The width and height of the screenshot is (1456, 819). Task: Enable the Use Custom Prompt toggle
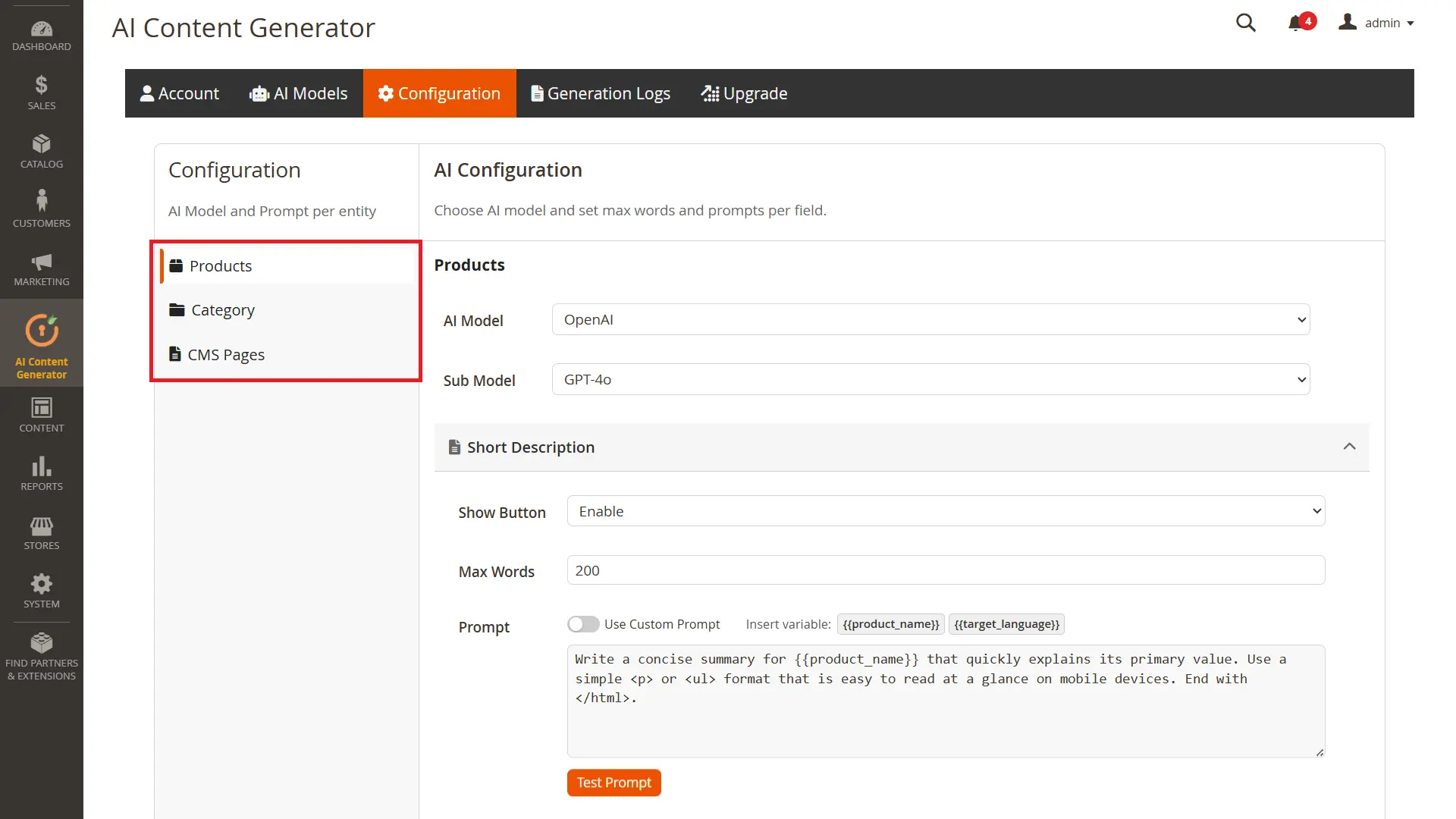(x=583, y=623)
